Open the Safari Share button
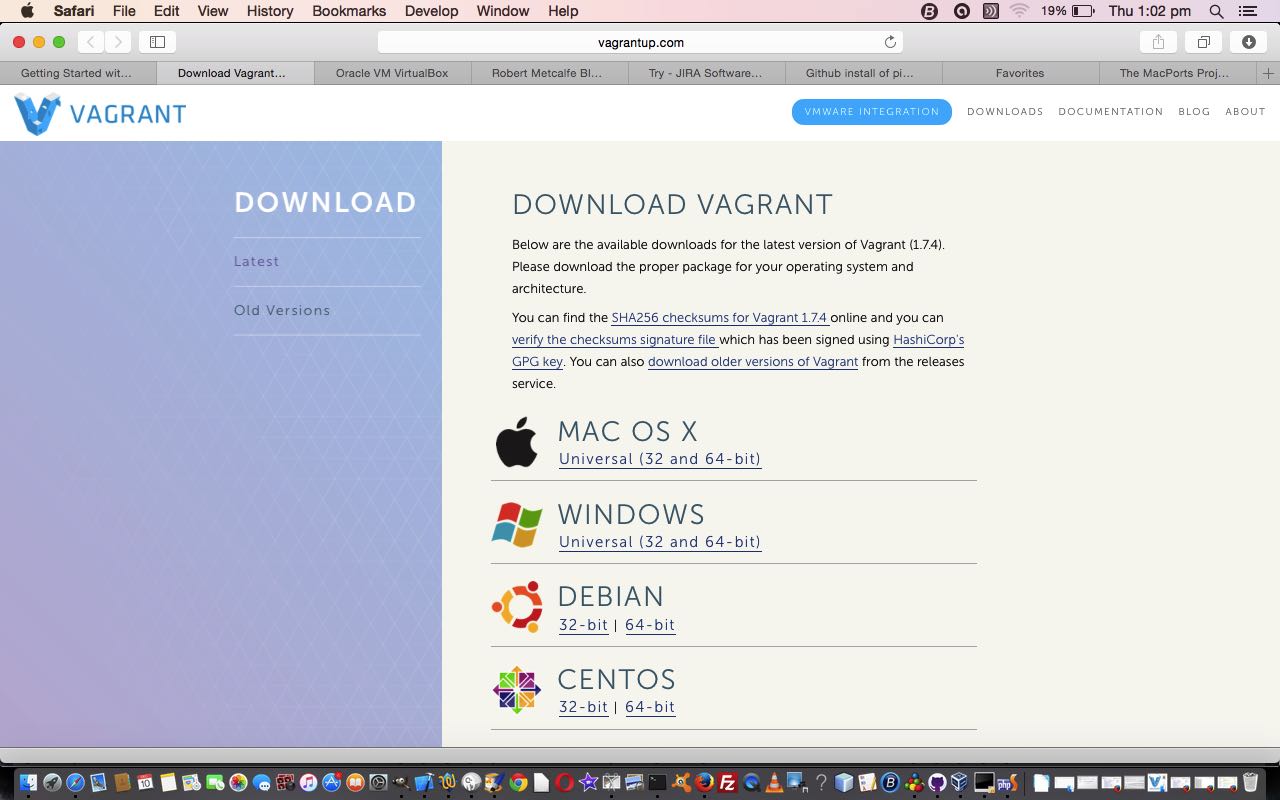Screen dimensions: 1280x800 pos(1158,42)
